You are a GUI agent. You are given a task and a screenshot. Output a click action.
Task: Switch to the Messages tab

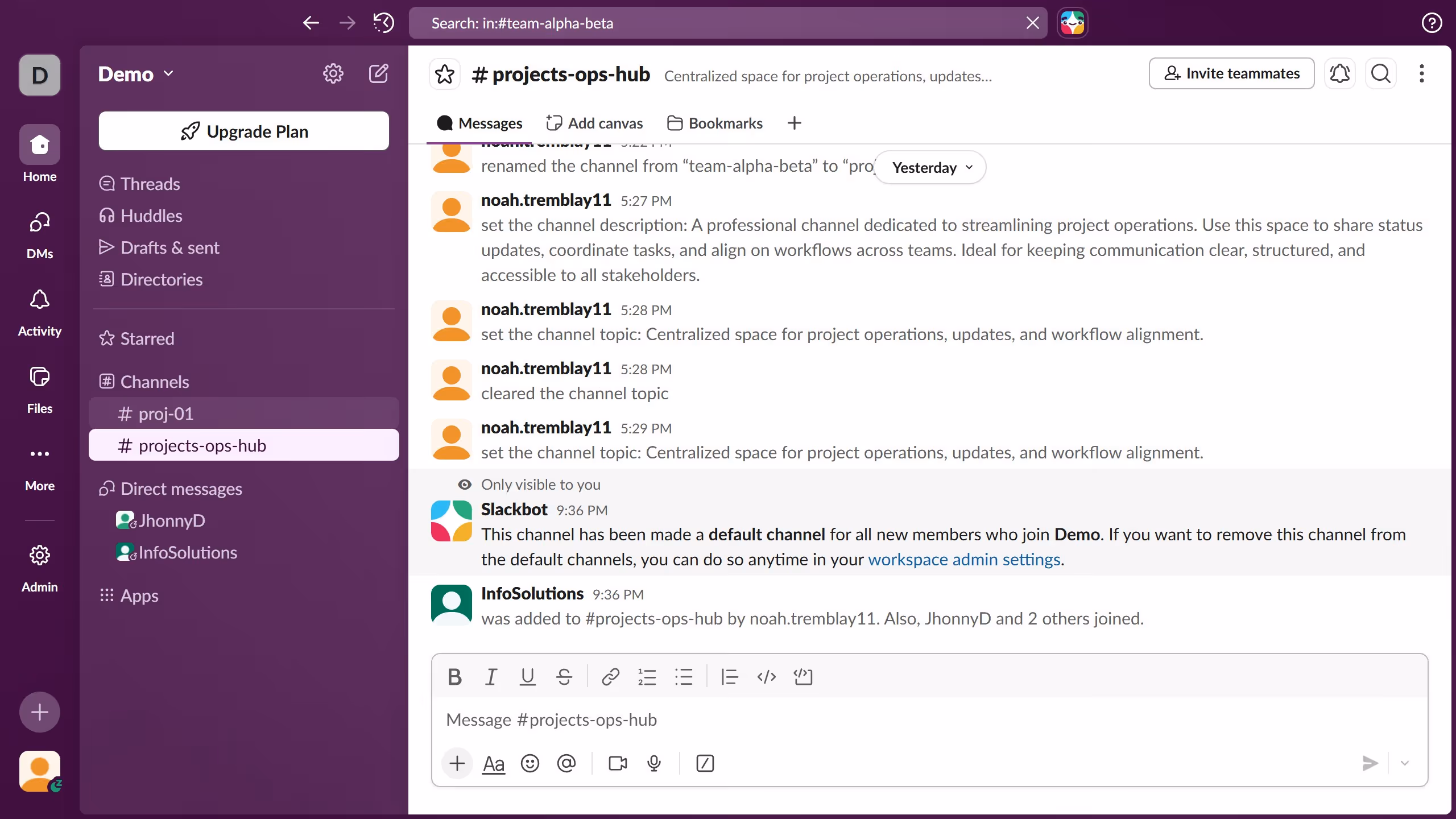(x=479, y=123)
